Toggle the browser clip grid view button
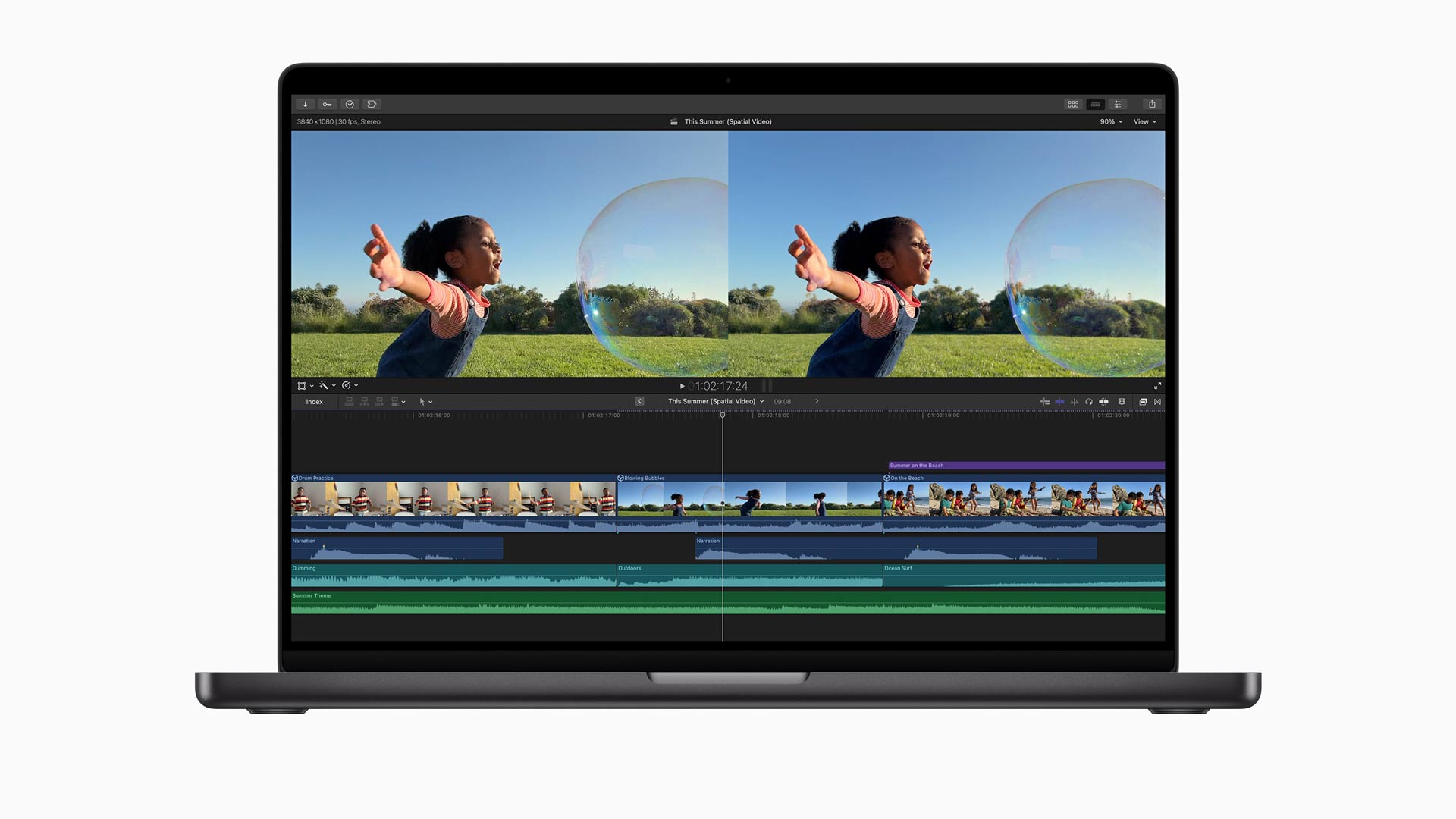 click(1073, 105)
